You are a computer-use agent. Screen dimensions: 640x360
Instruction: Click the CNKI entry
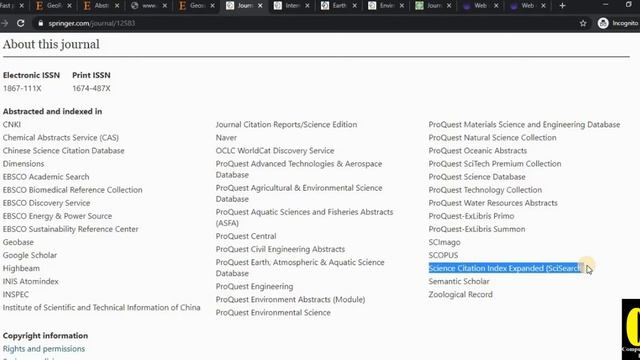(x=11, y=124)
